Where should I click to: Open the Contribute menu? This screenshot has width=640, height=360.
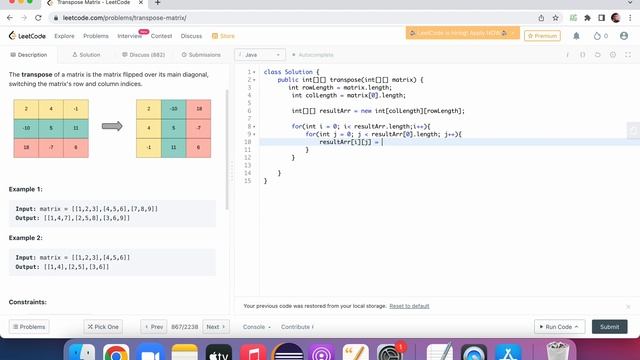point(297,327)
